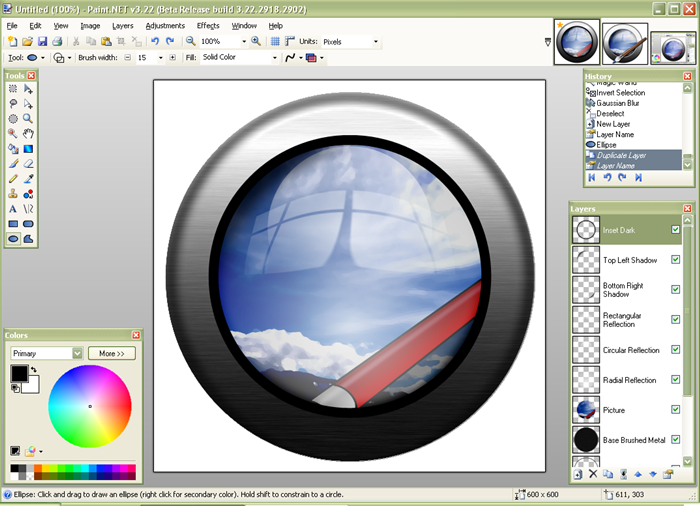This screenshot has width=700, height=506.
Task: Open the Adjustments menu
Action: click(x=165, y=26)
